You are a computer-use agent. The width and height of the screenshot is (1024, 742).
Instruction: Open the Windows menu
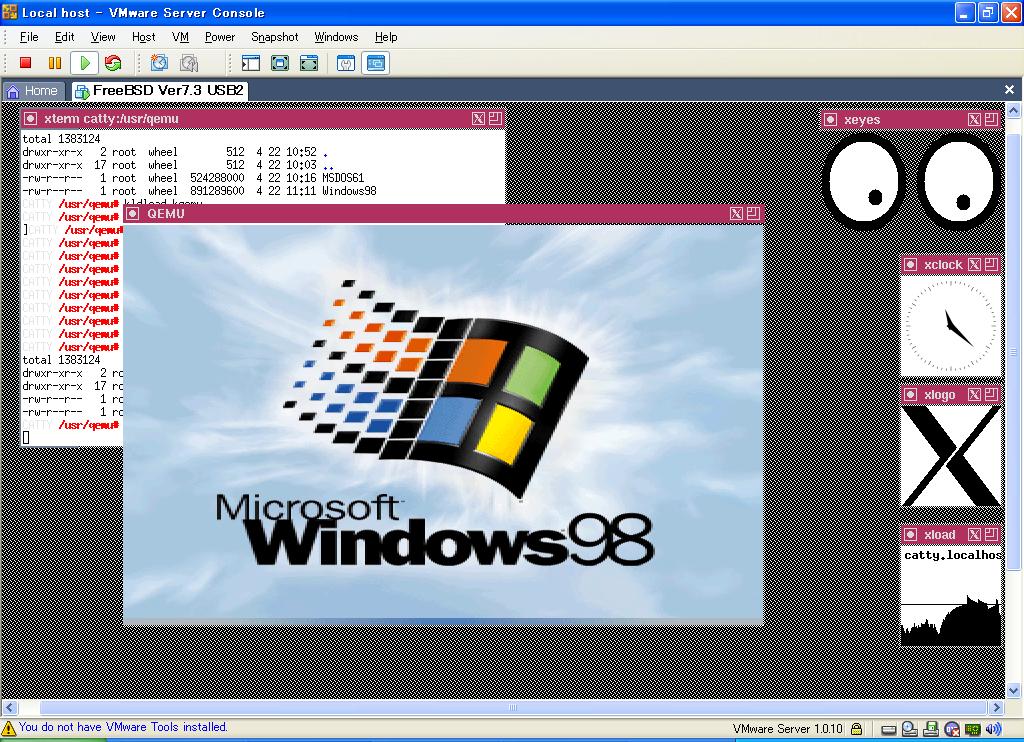coord(336,37)
